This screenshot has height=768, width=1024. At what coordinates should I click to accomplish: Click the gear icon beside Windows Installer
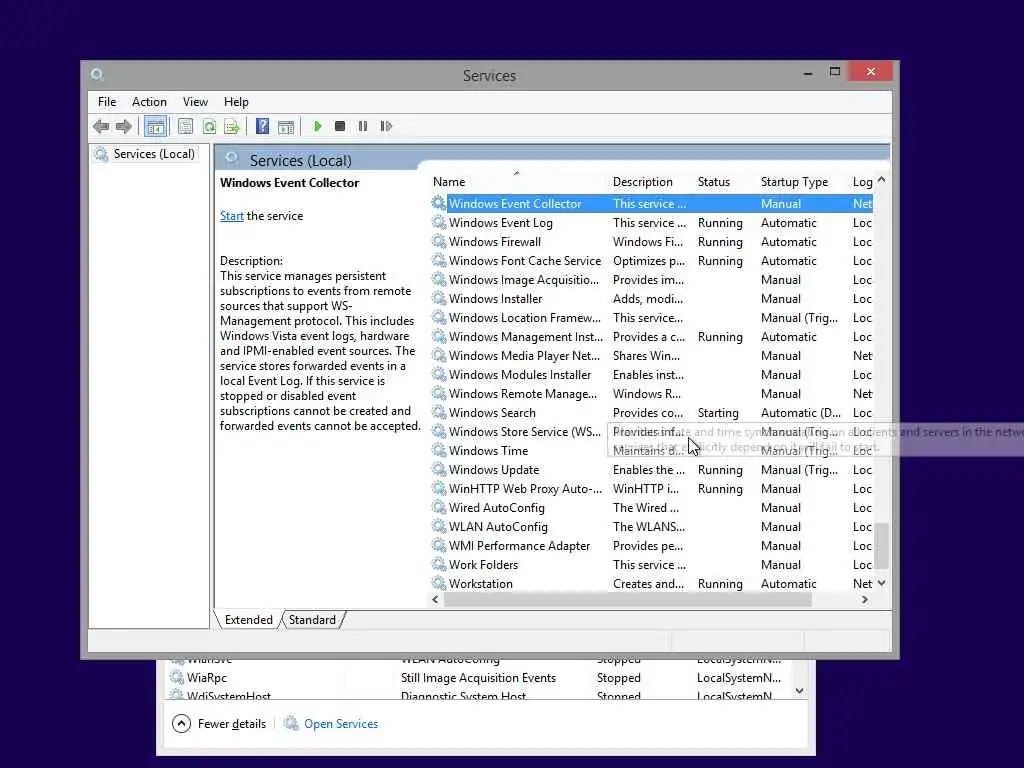point(439,298)
